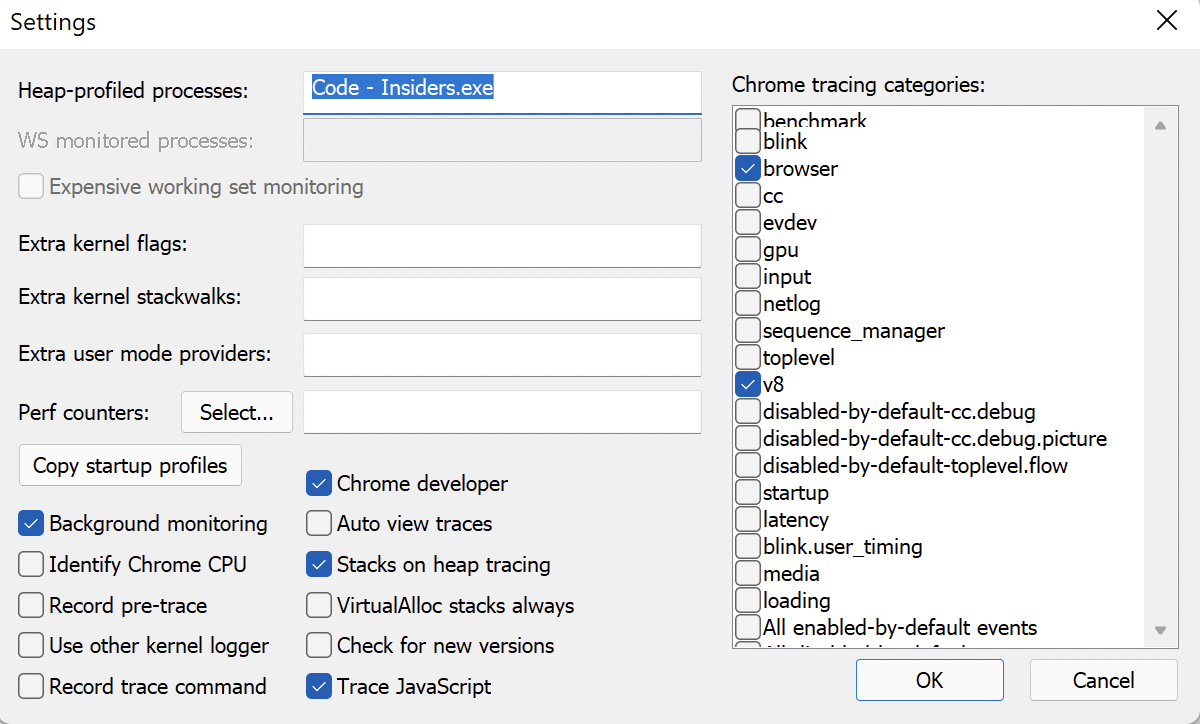The width and height of the screenshot is (1200, 724).
Task: Enable the benchmark tracing category
Action: tap(747, 120)
